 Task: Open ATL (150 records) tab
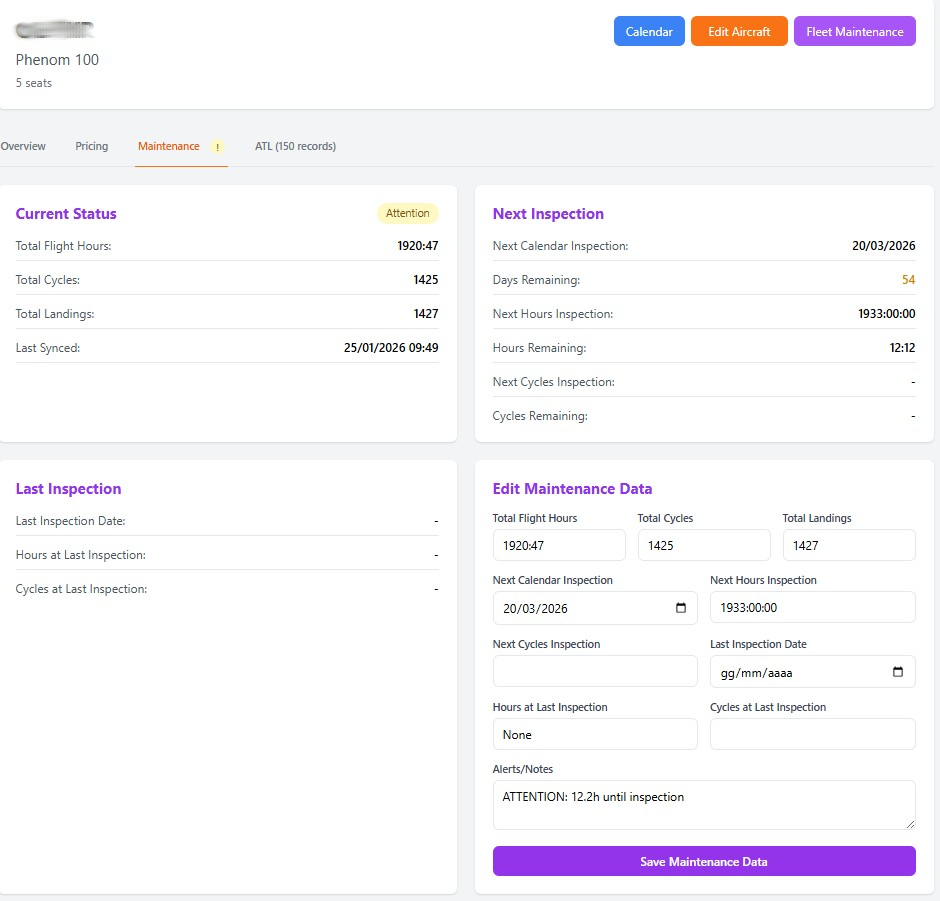(295, 146)
